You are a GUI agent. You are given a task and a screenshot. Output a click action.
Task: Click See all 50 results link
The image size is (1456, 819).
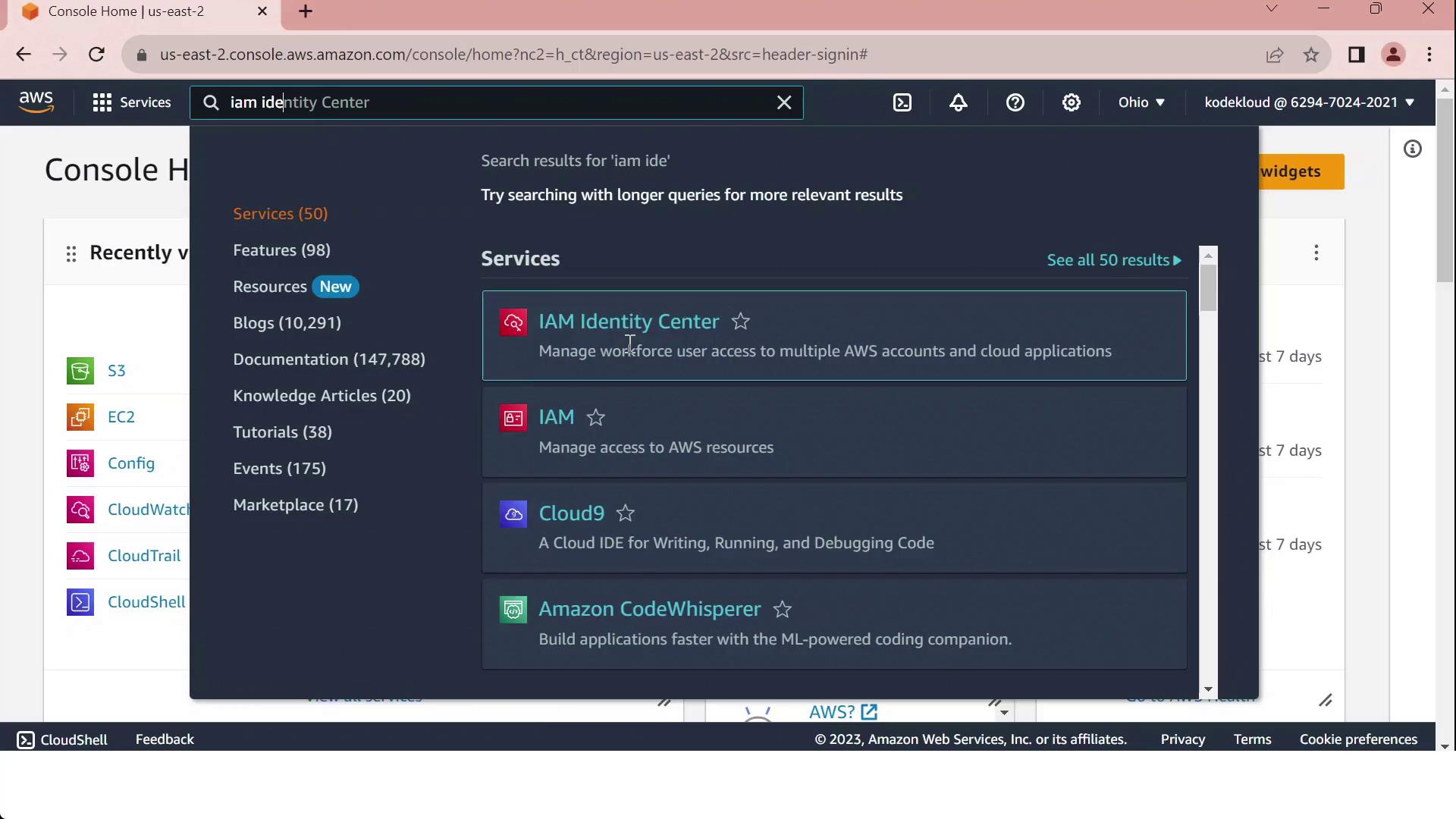pos(1113,260)
